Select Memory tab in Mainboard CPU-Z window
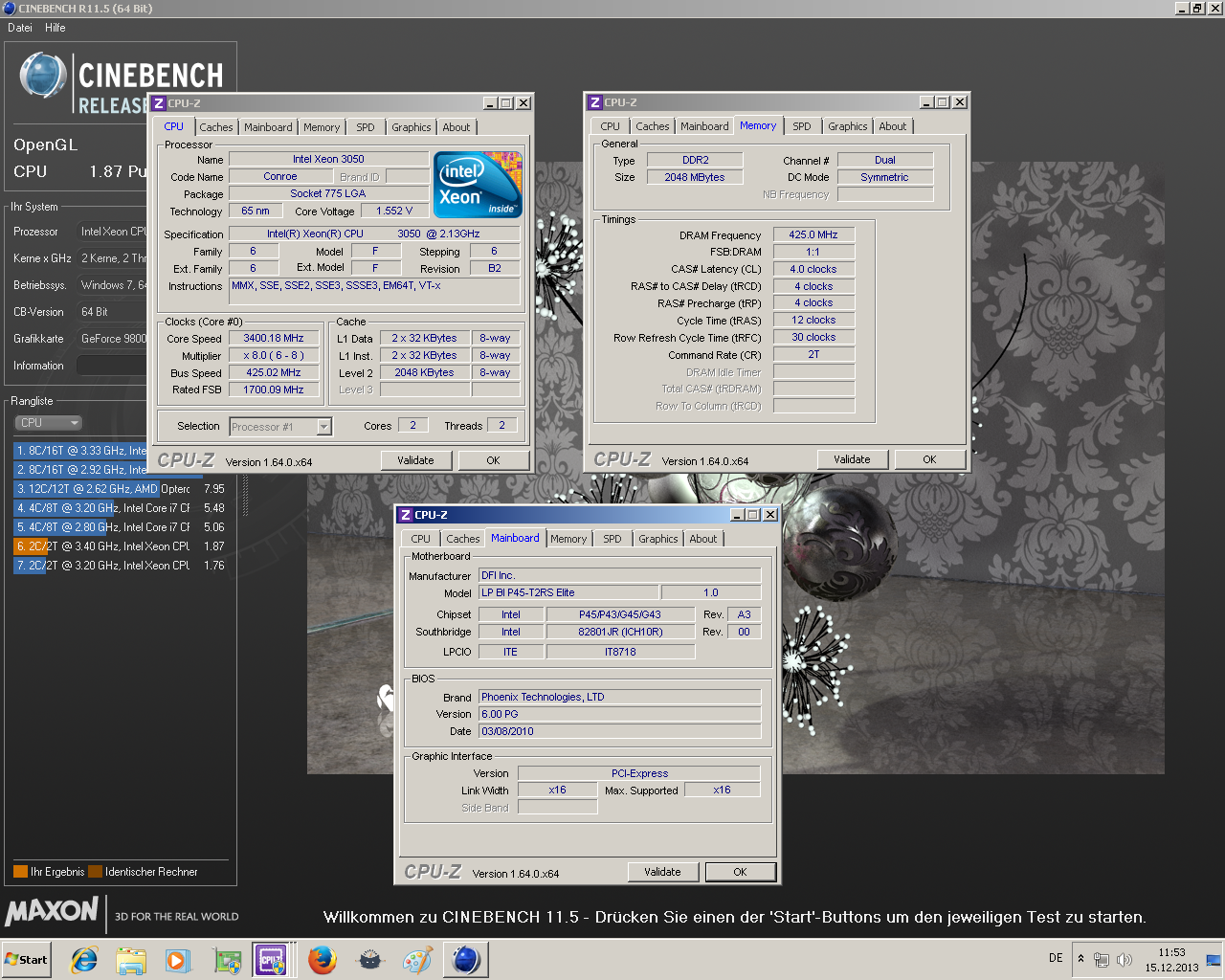The width and height of the screenshot is (1225, 980). [568, 539]
